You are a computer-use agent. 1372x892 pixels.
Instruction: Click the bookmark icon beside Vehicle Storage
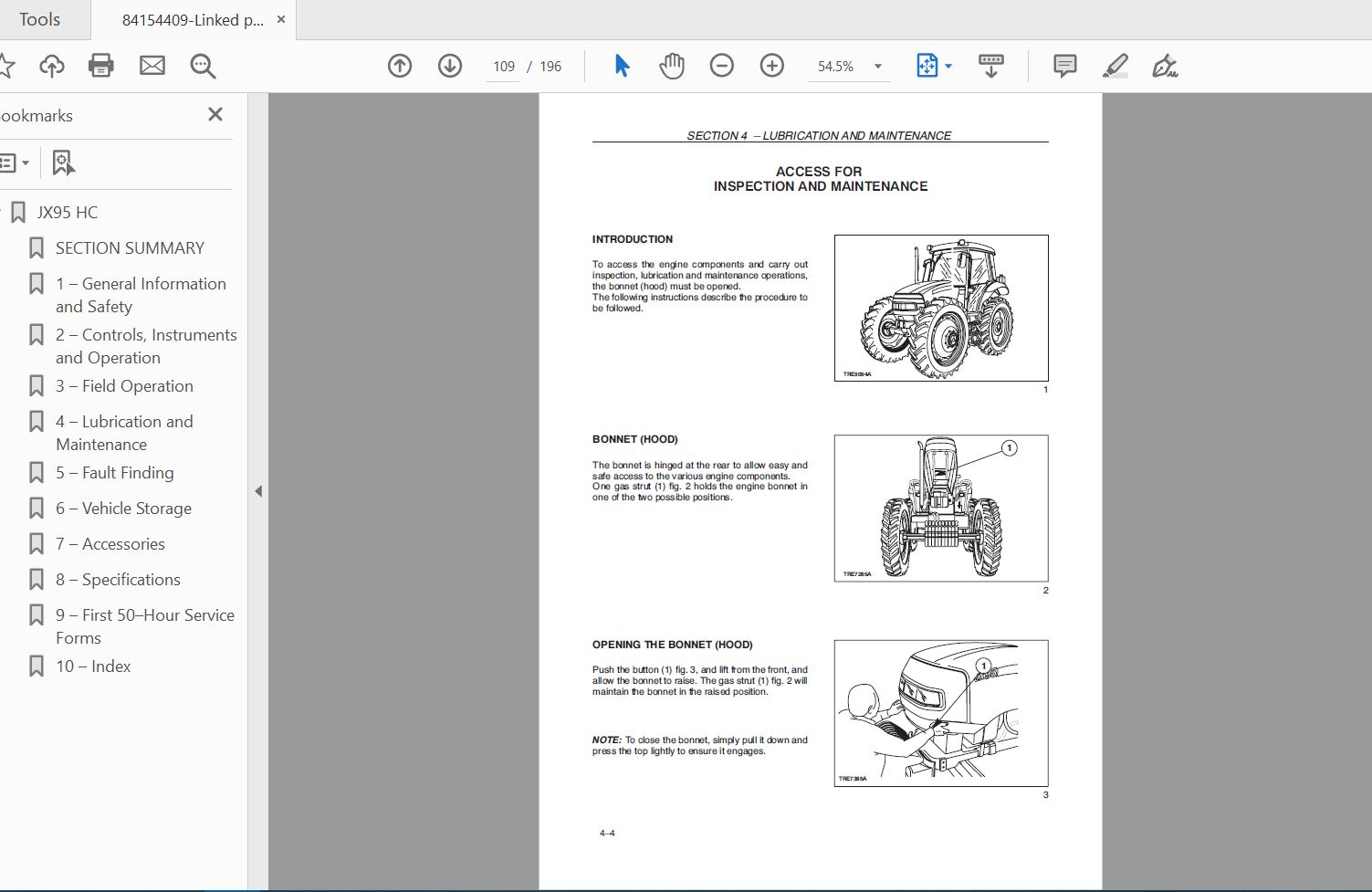[37, 509]
